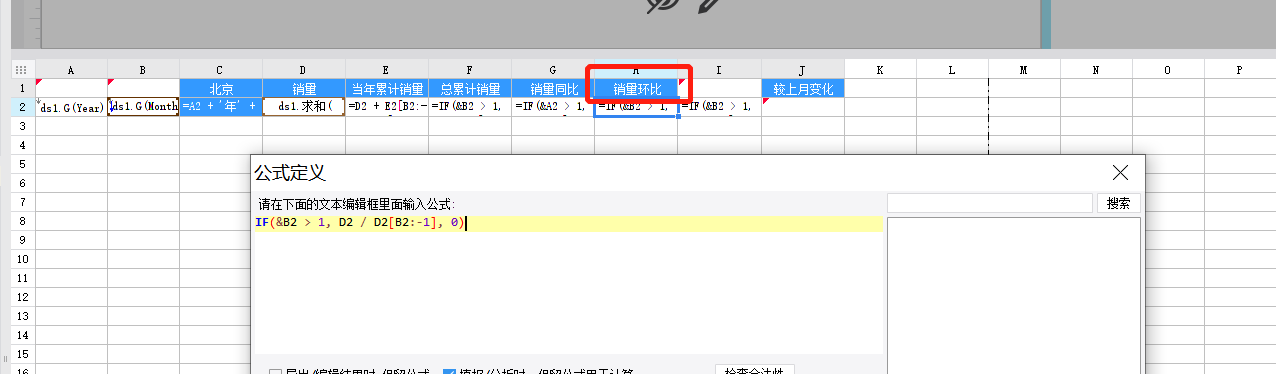Click the 销量同比 header cell
The height and width of the screenshot is (374, 1276).
[553, 89]
